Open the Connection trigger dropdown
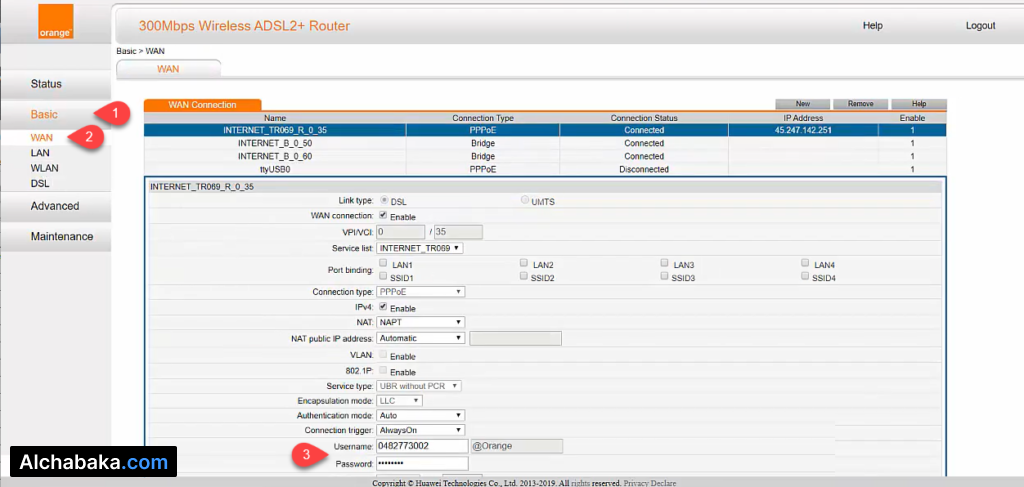Viewport: 1024px width, 487px height. pos(421,430)
